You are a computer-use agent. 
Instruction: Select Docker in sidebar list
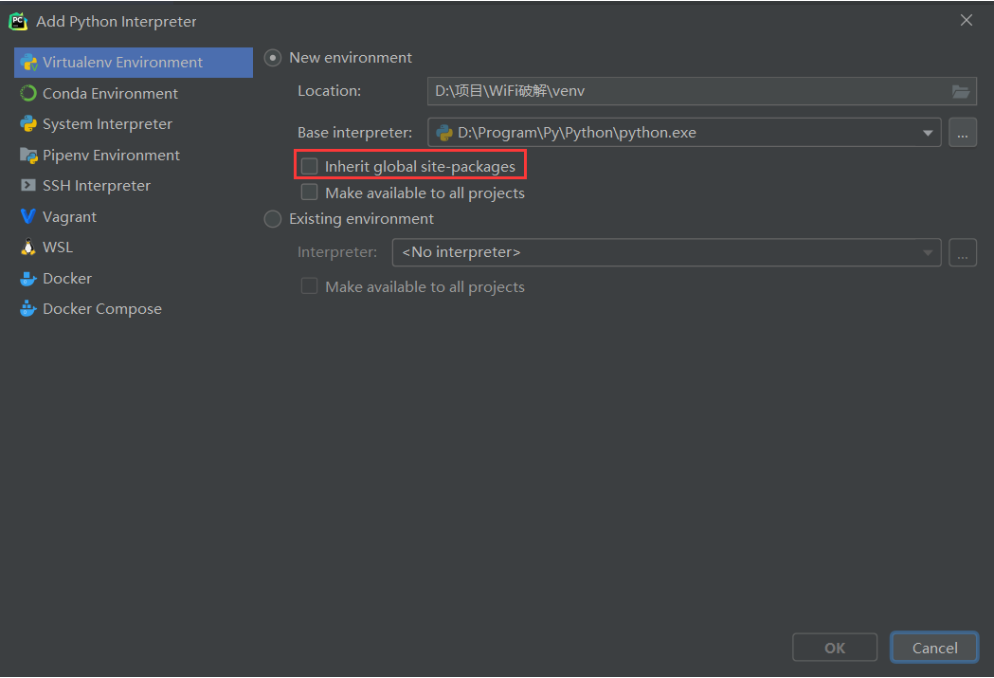point(133,278)
